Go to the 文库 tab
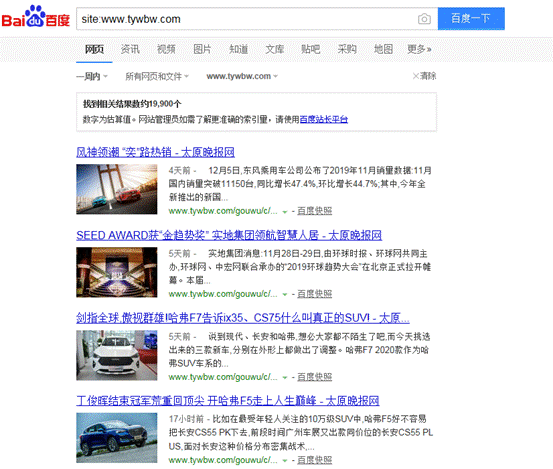Image resolution: width=553 pixels, height=469 pixels. (274, 49)
